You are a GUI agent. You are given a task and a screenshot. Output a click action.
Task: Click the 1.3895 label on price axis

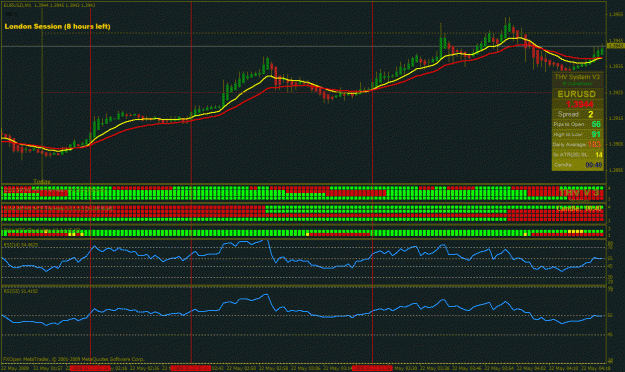[616, 170]
